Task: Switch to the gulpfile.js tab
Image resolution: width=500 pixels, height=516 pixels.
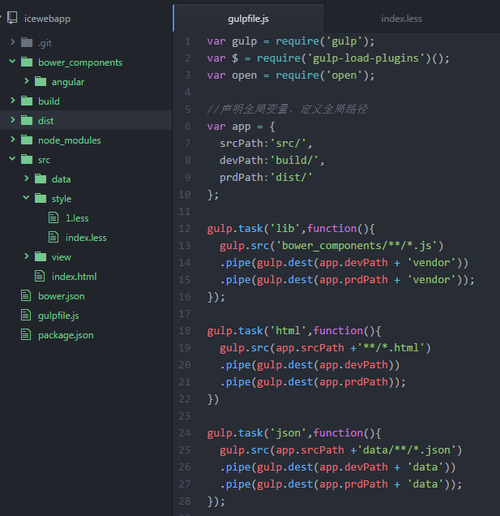Action: (x=248, y=19)
